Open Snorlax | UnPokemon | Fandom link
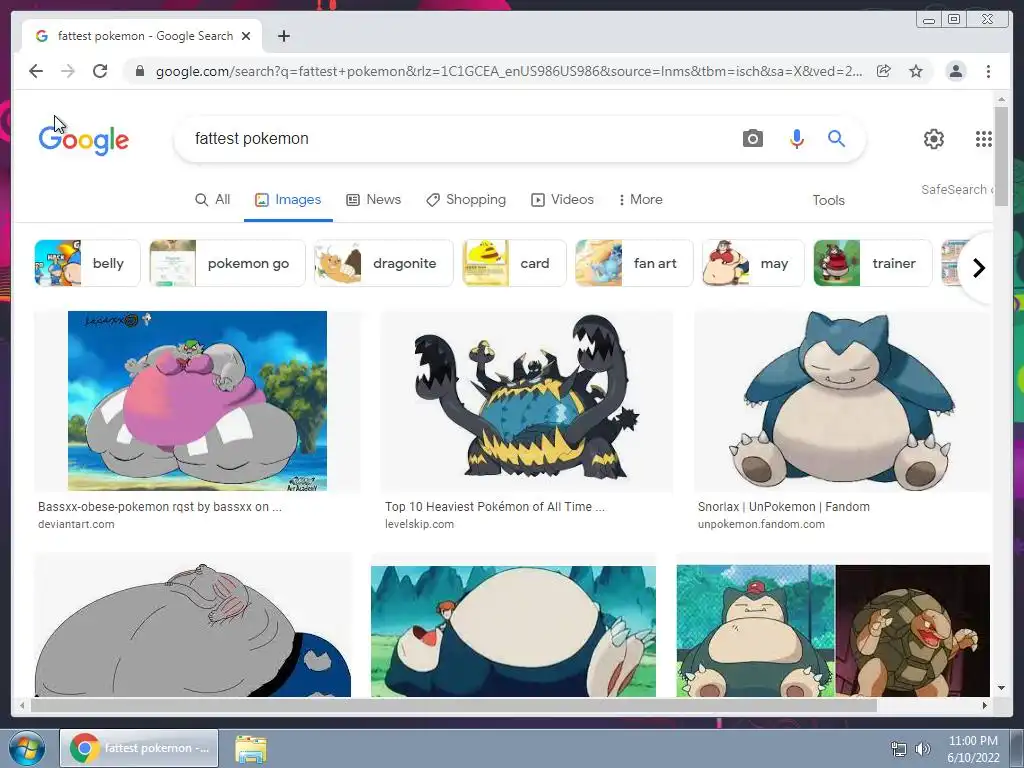Screen dimensions: 1024x768 [784, 507]
